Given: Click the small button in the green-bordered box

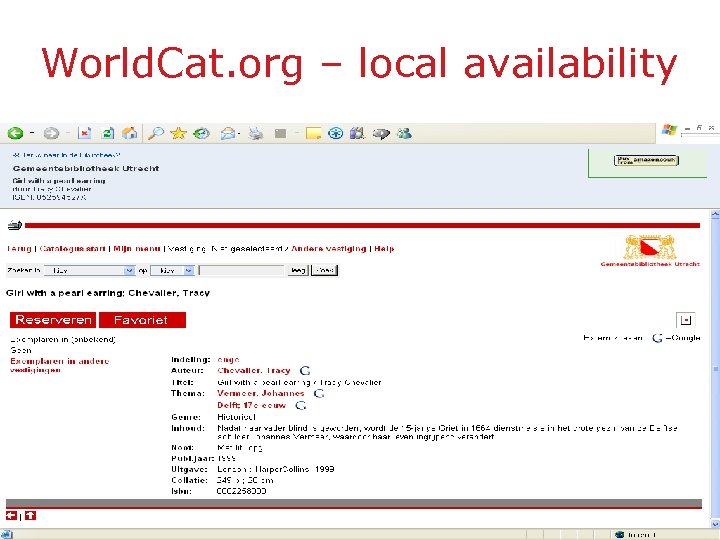Looking at the screenshot, I should 646,160.
